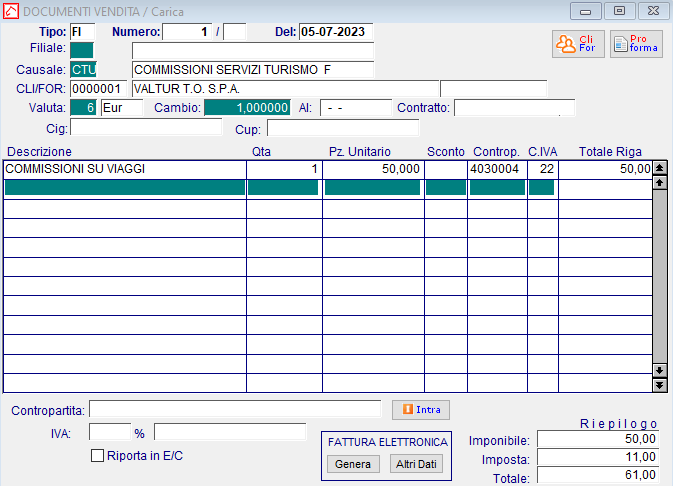
Task: Edit the Del date field
Action: [x=336, y=32]
